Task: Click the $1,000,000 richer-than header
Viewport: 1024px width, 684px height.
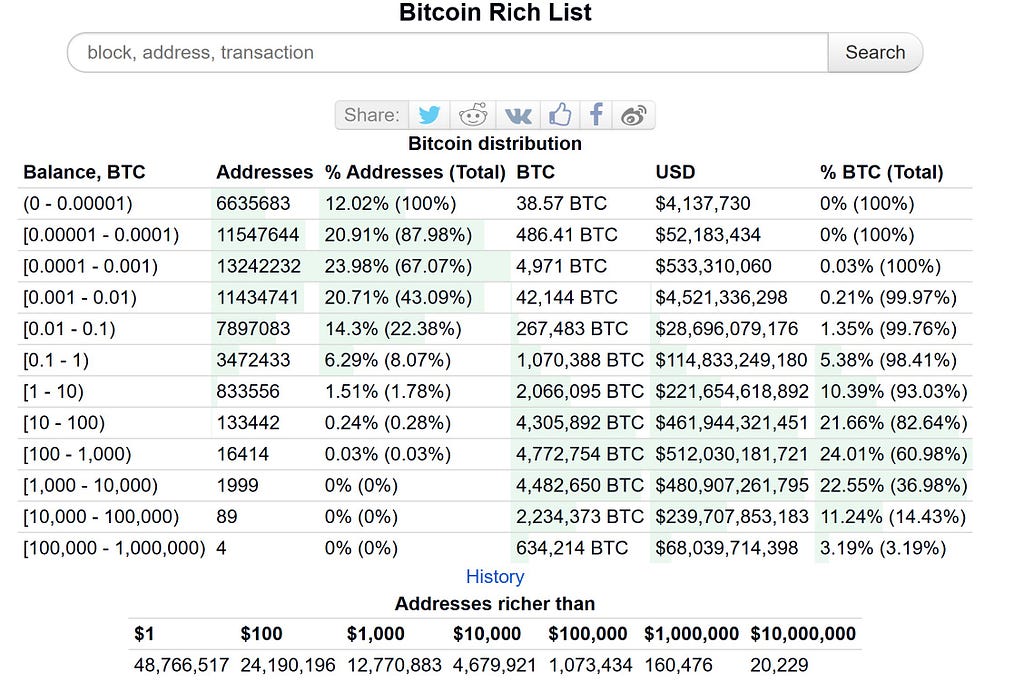Action: (x=692, y=634)
